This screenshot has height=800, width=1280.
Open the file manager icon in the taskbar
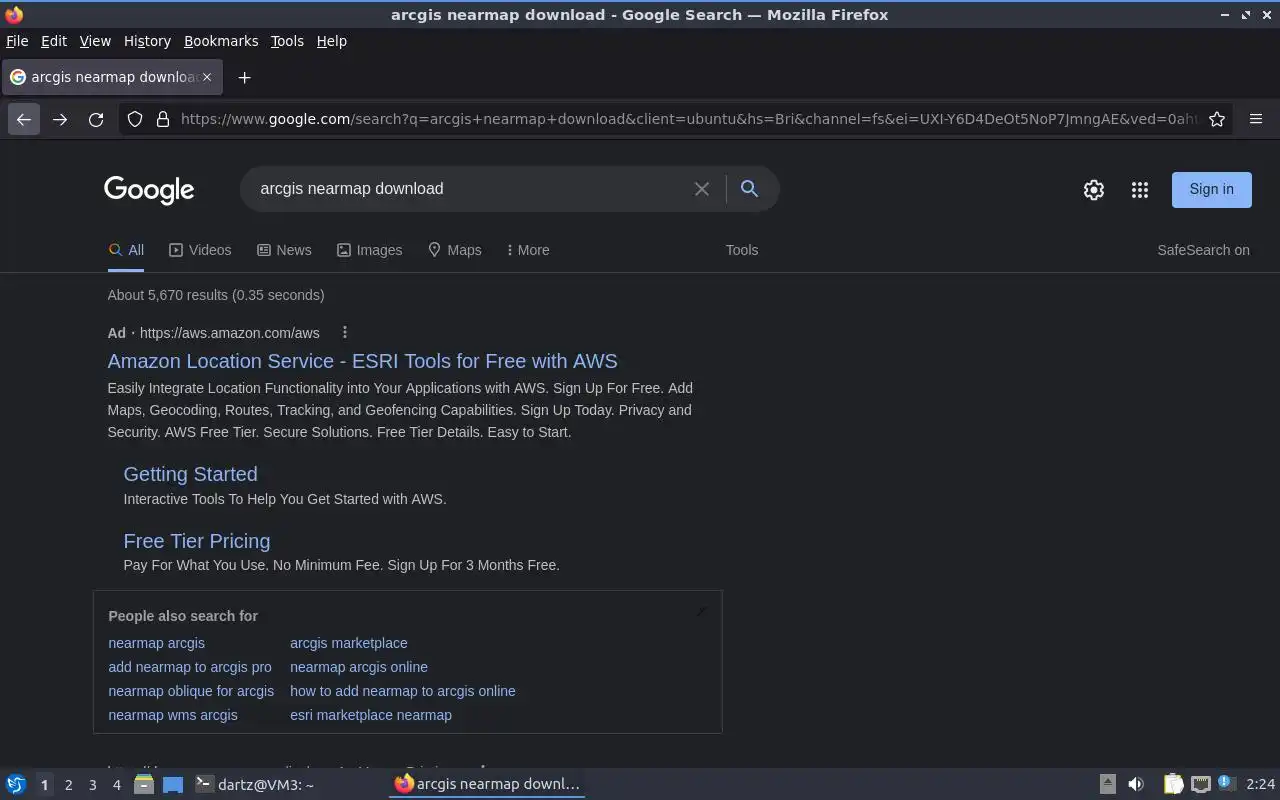tap(143, 785)
